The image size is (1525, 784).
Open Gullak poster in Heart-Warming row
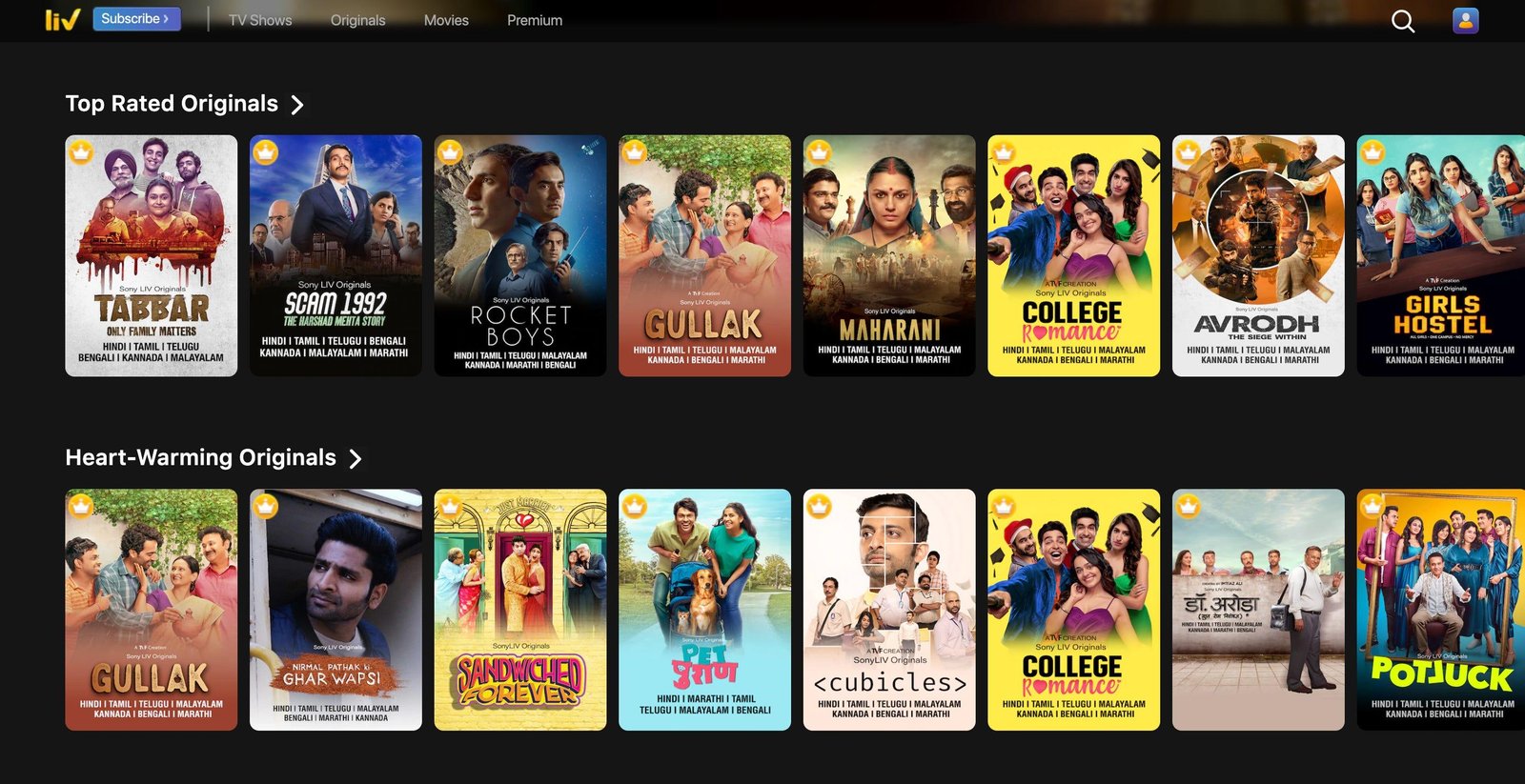click(152, 610)
